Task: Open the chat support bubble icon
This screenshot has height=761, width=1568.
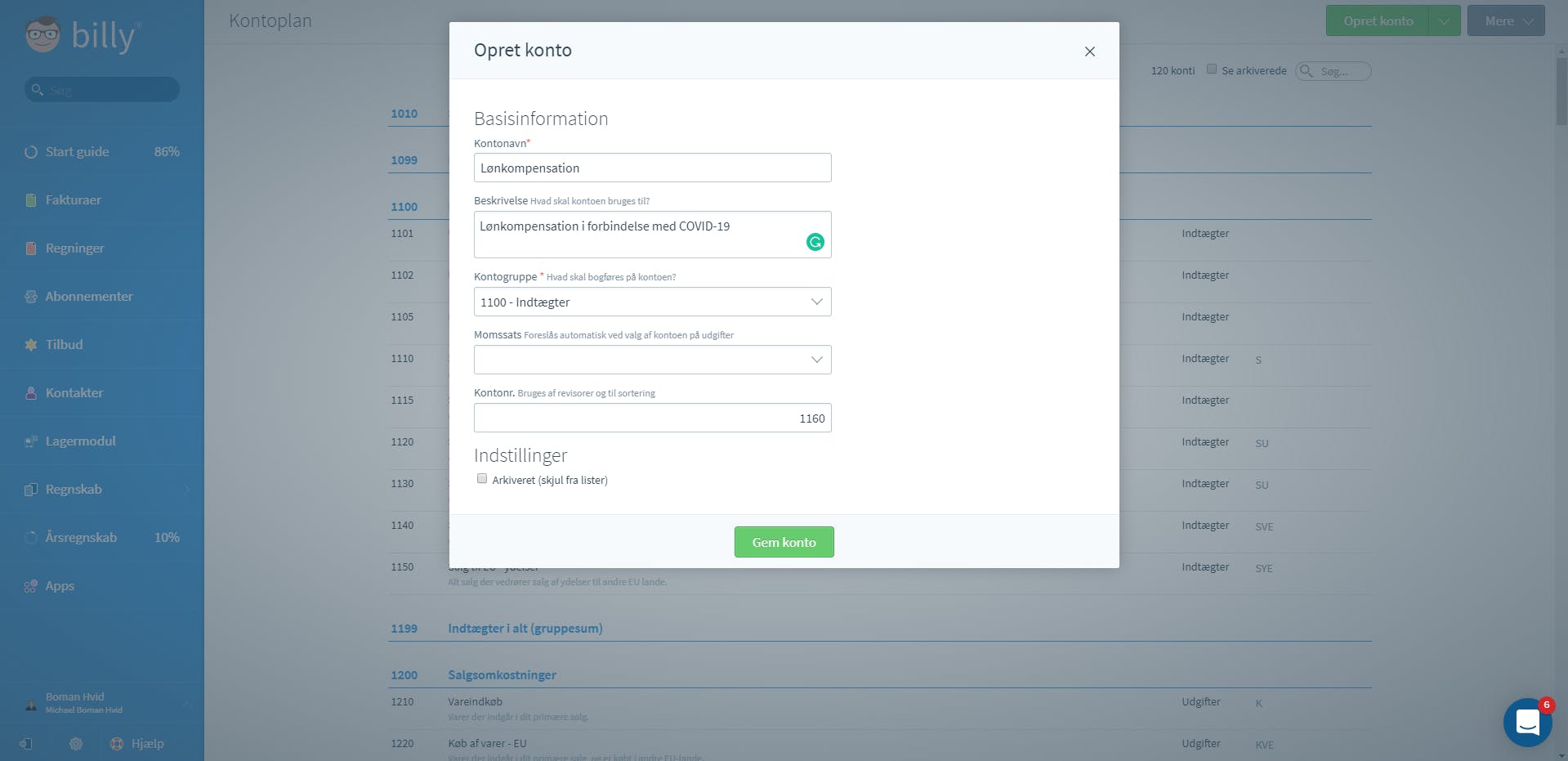Action: [1527, 723]
